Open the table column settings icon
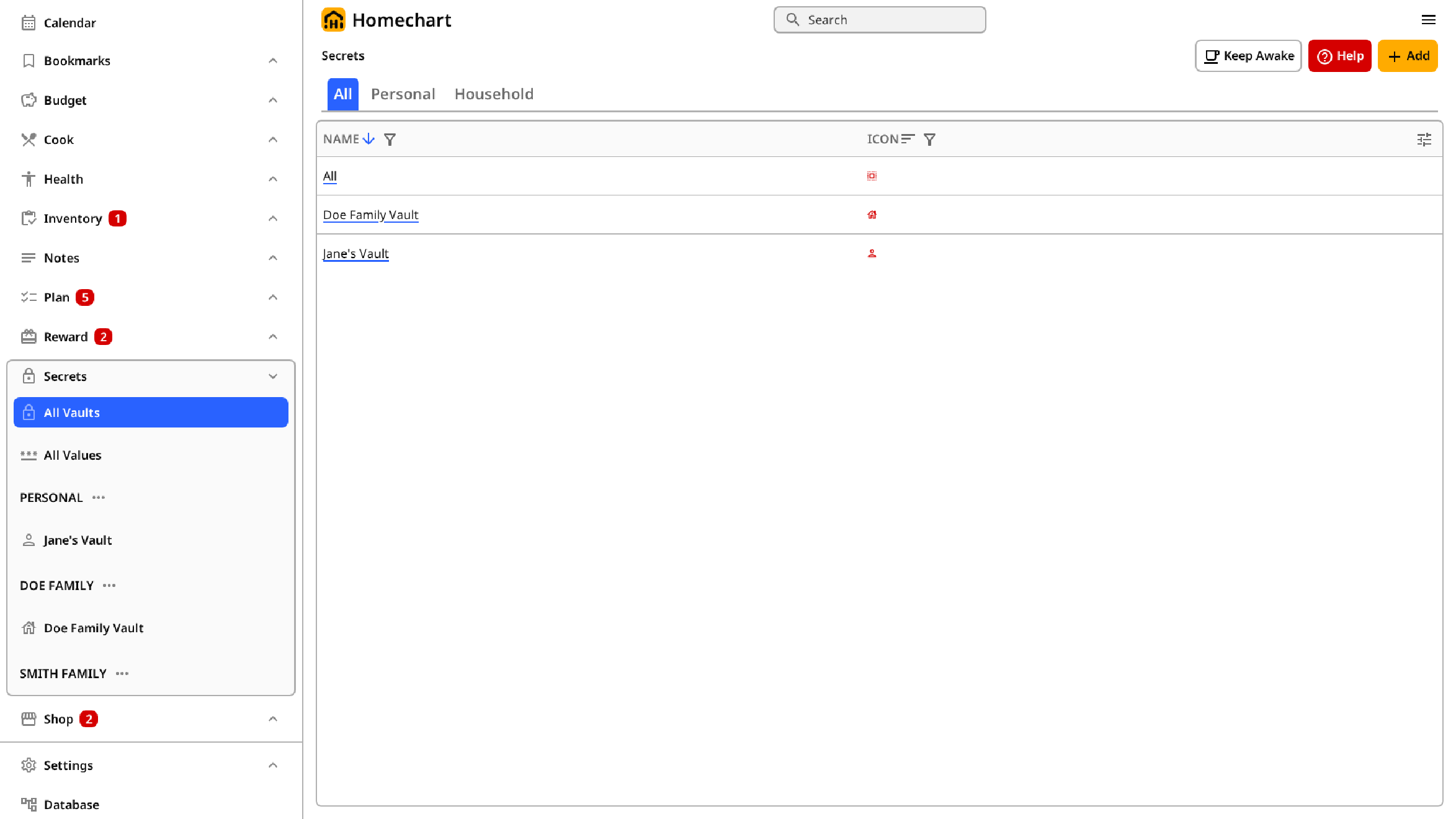This screenshot has height=819, width=1456. (1424, 140)
